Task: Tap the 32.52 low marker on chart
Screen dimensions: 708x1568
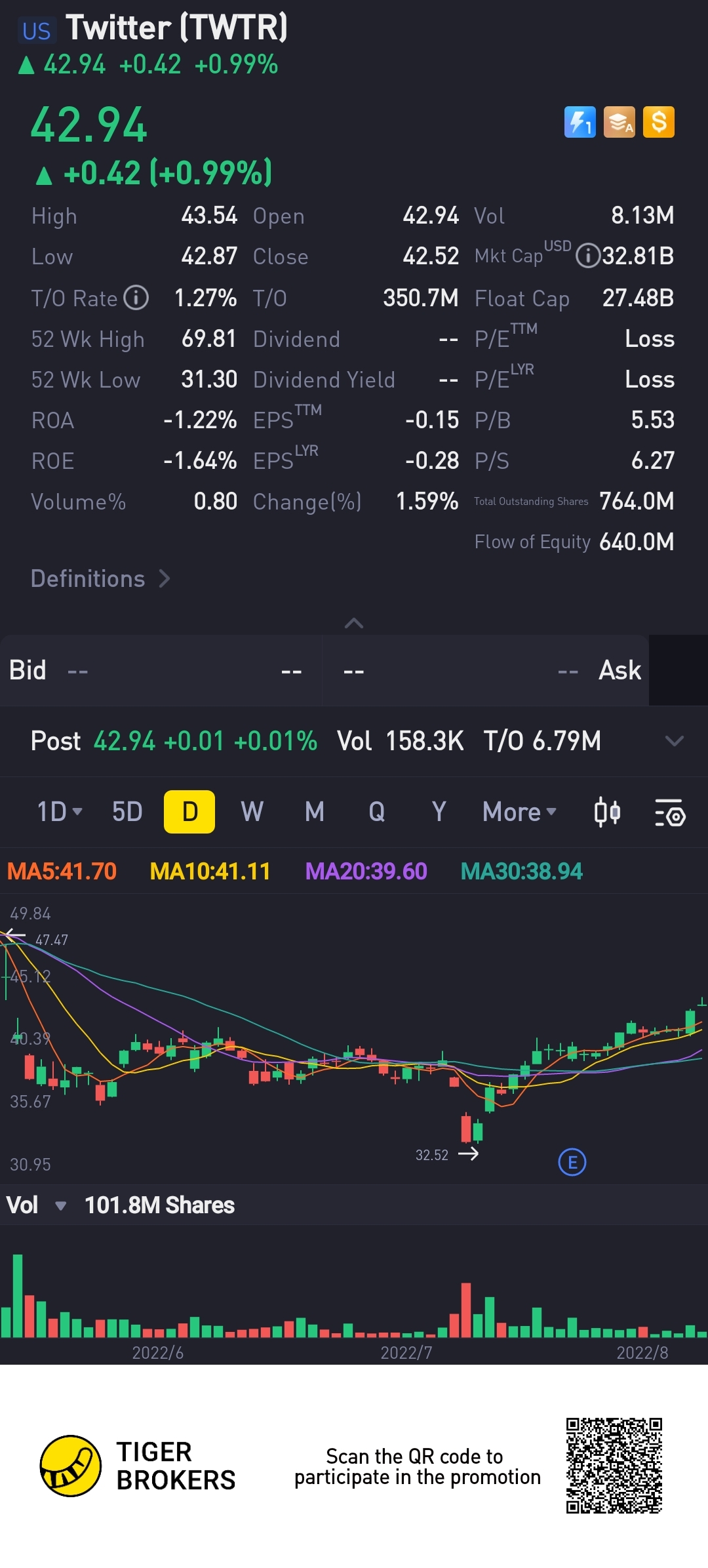Action: [432, 1155]
